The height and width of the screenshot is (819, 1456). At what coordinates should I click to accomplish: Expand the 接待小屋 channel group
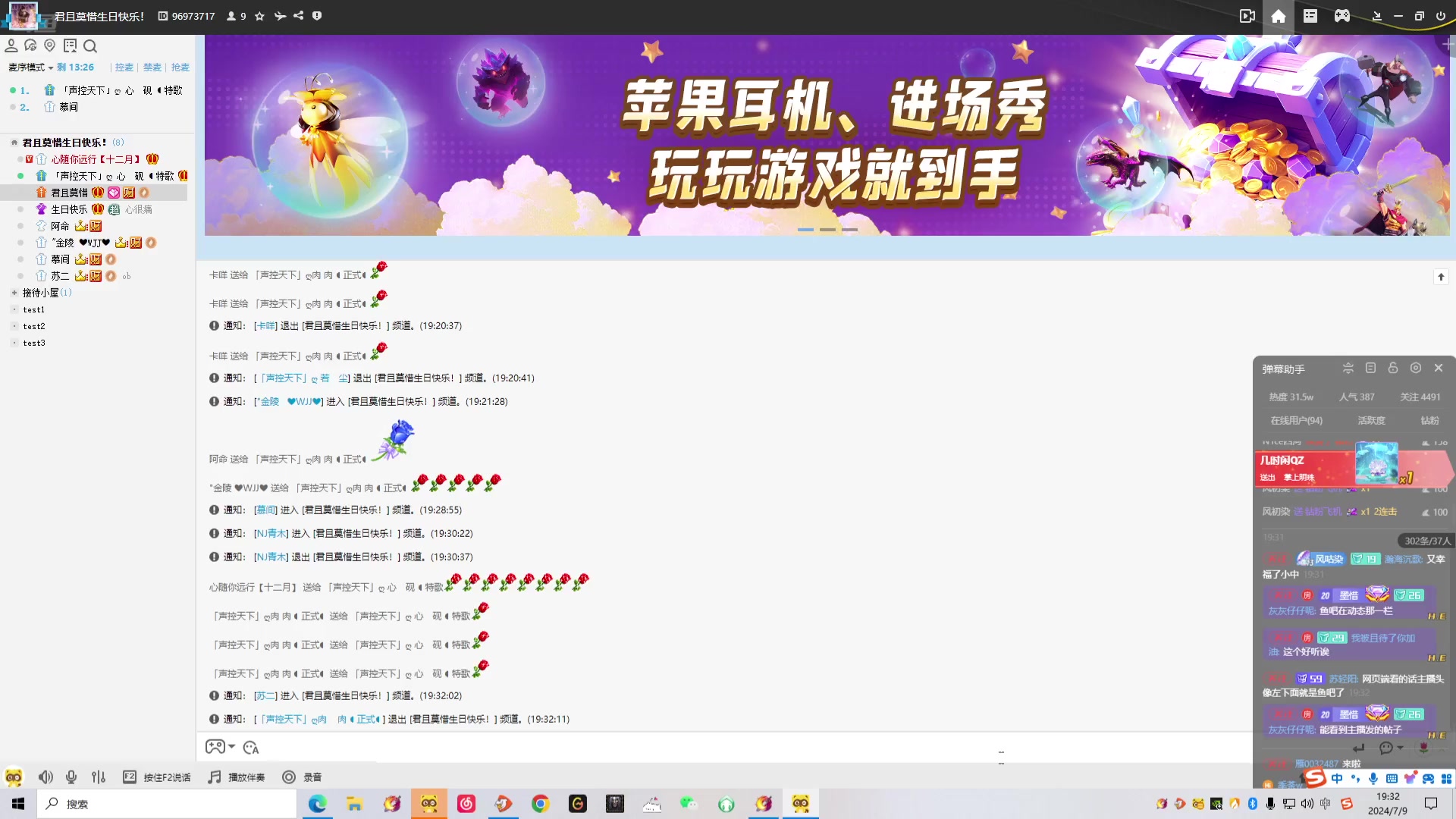click(x=14, y=292)
